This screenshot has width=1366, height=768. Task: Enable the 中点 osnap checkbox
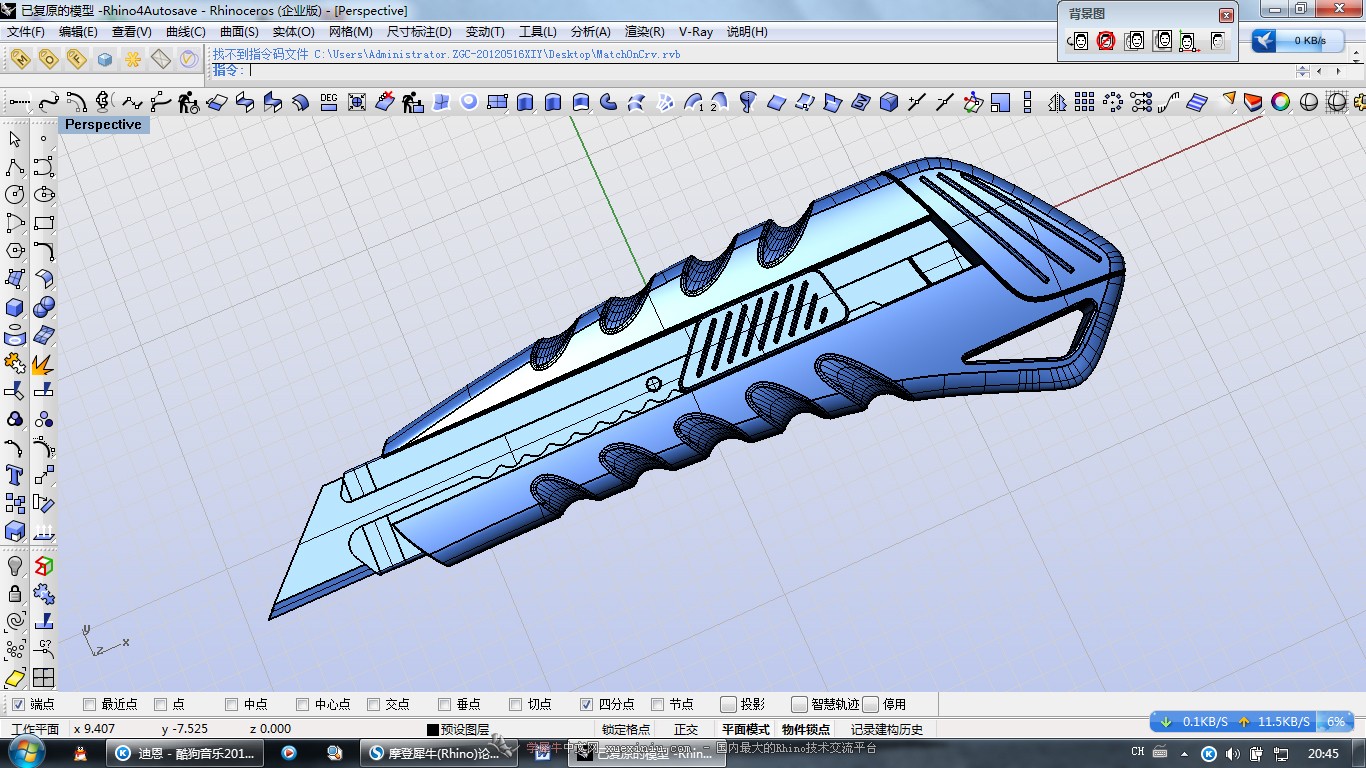pyautogui.click(x=232, y=704)
